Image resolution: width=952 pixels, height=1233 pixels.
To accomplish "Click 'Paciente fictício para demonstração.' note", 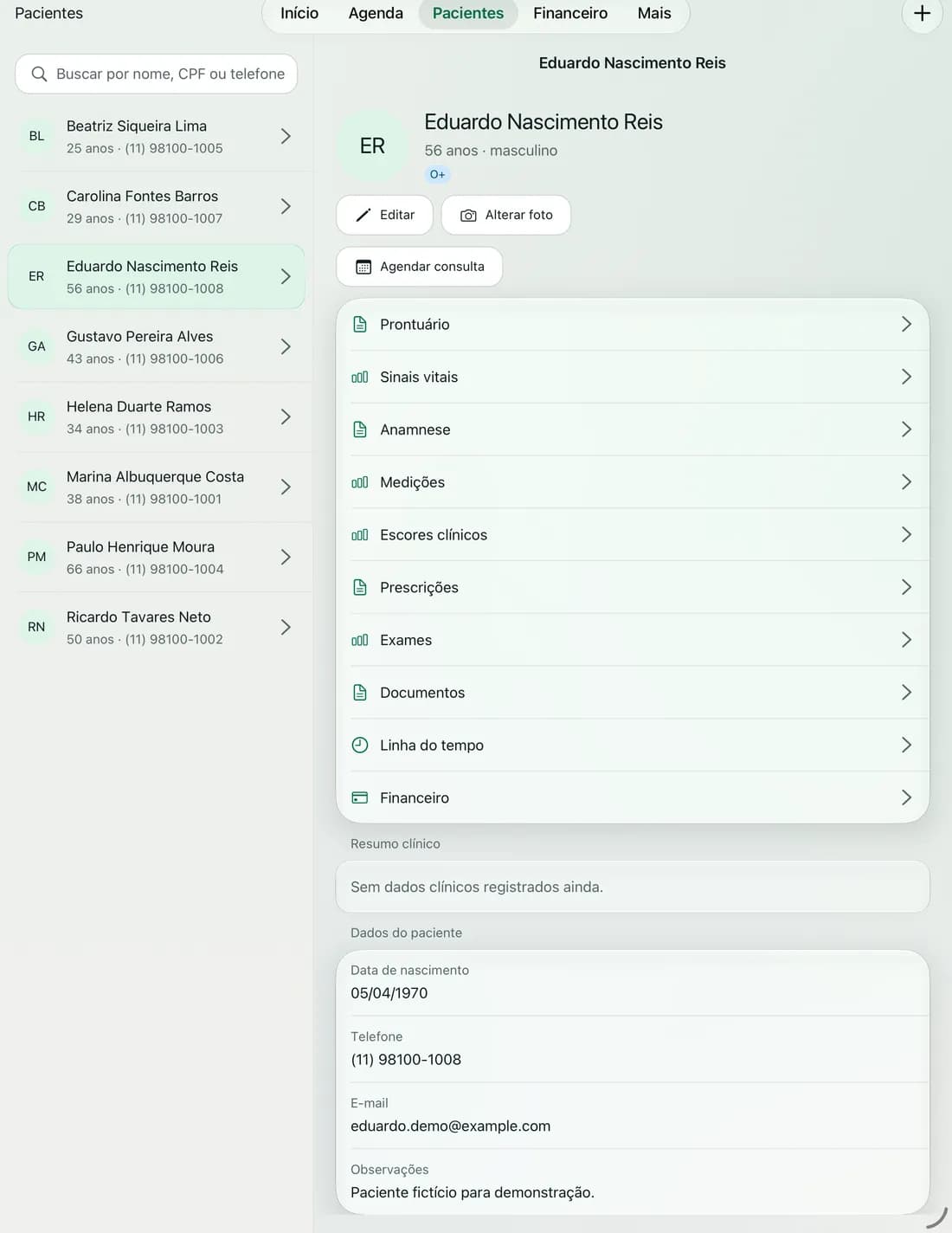I will tap(473, 1192).
